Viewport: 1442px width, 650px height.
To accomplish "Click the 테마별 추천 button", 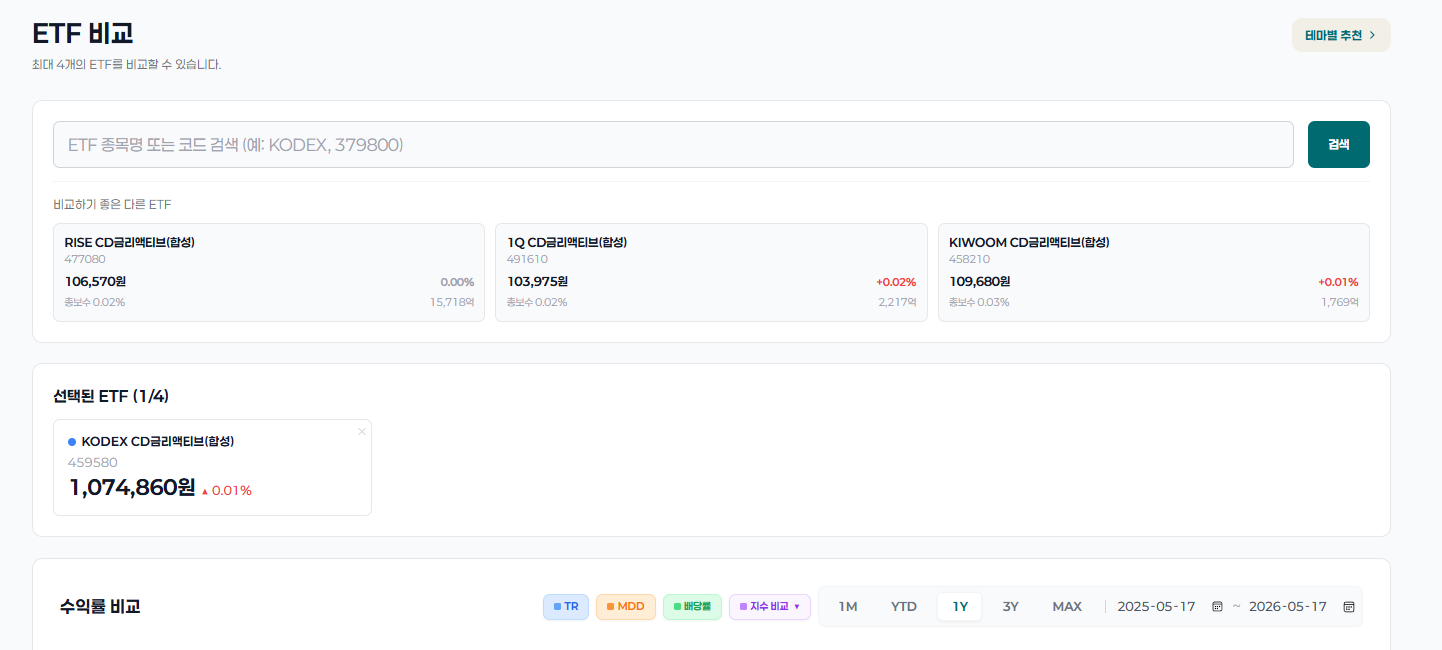I will 1340,35.
